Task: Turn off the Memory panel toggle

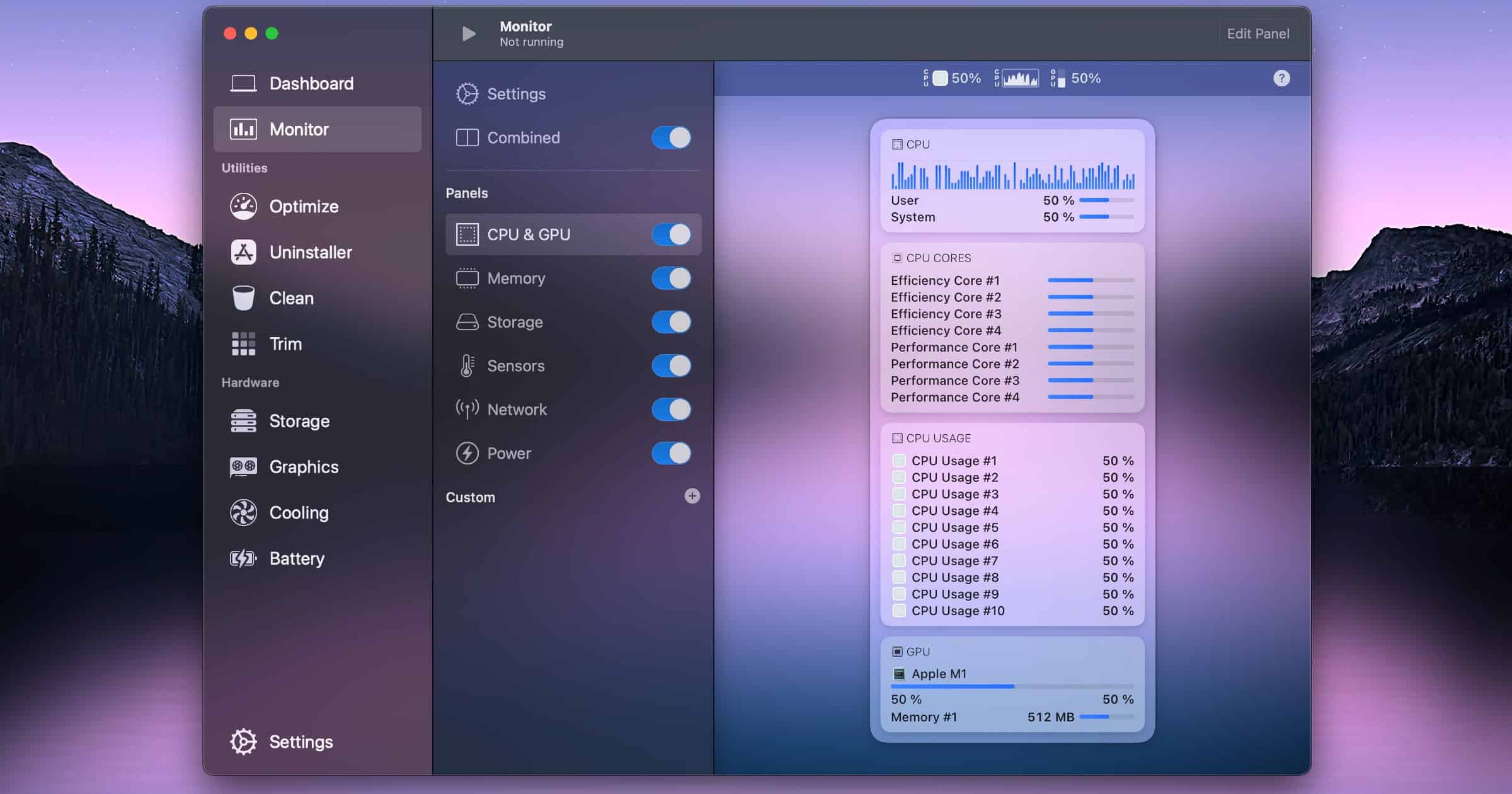Action: tap(671, 279)
